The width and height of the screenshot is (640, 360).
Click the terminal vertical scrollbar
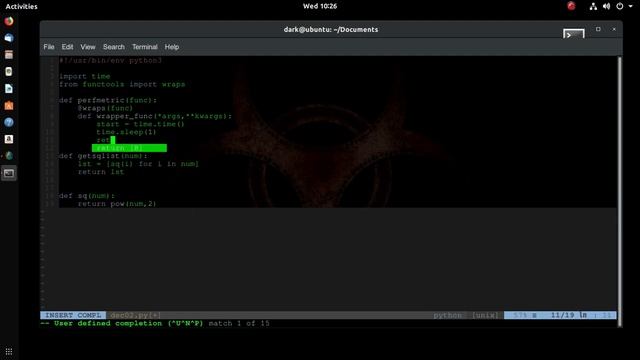point(620,191)
